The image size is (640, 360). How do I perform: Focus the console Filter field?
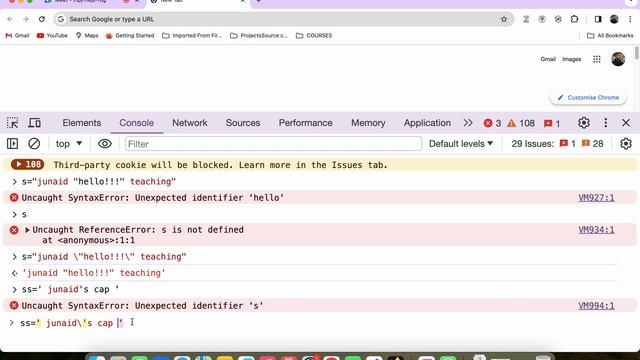(x=273, y=144)
